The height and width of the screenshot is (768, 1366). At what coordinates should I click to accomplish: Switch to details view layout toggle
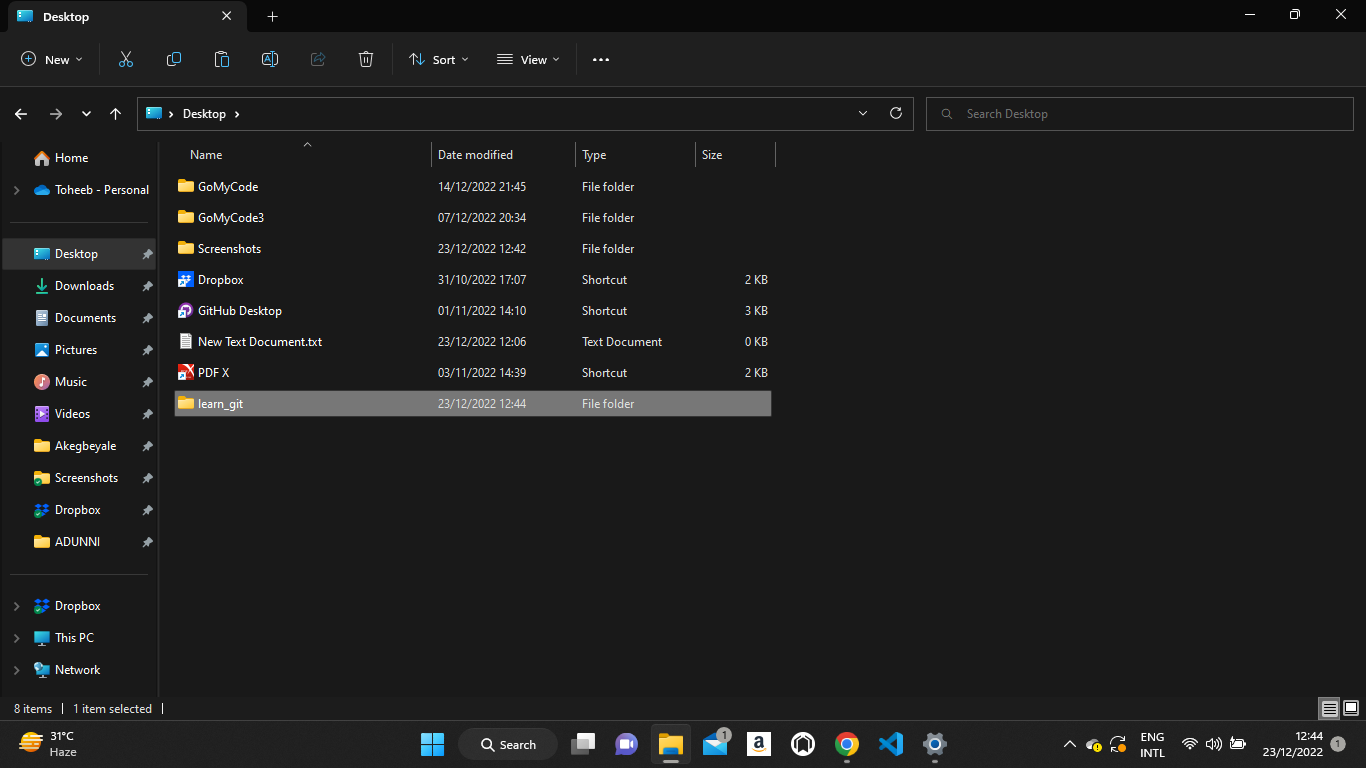tap(1329, 709)
